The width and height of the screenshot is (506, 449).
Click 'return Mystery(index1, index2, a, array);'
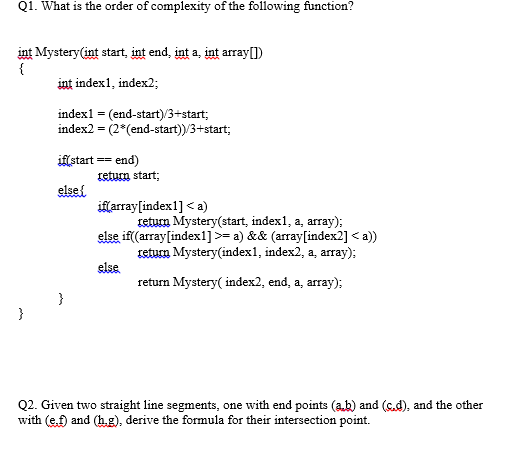point(247,252)
